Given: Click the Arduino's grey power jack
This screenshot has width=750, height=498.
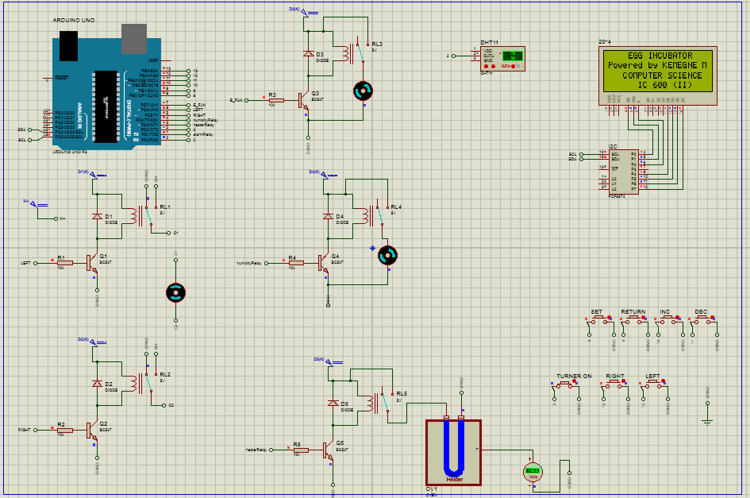Looking at the screenshot, I should tap(134, 39).
